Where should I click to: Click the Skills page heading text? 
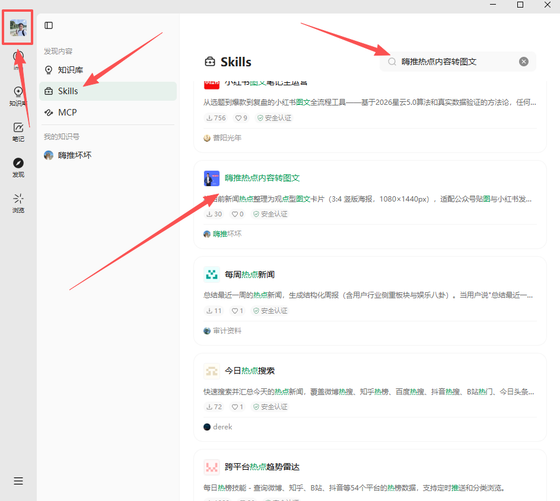coord(236,62)
